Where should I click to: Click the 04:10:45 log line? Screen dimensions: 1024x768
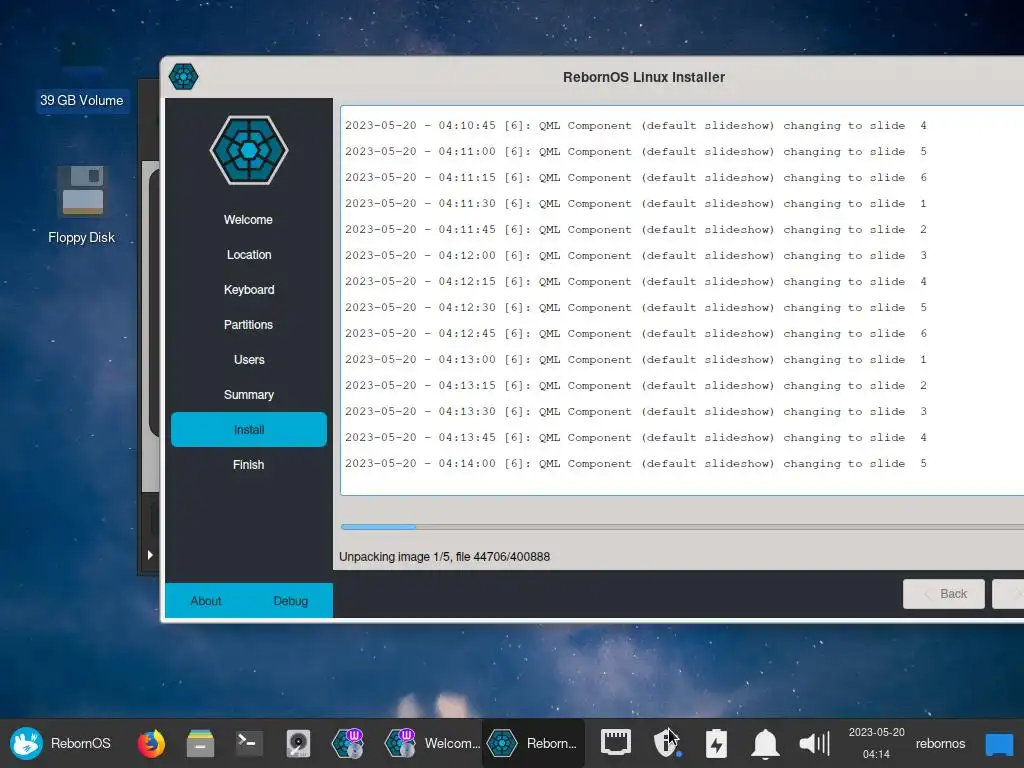(x=635, y=125)
